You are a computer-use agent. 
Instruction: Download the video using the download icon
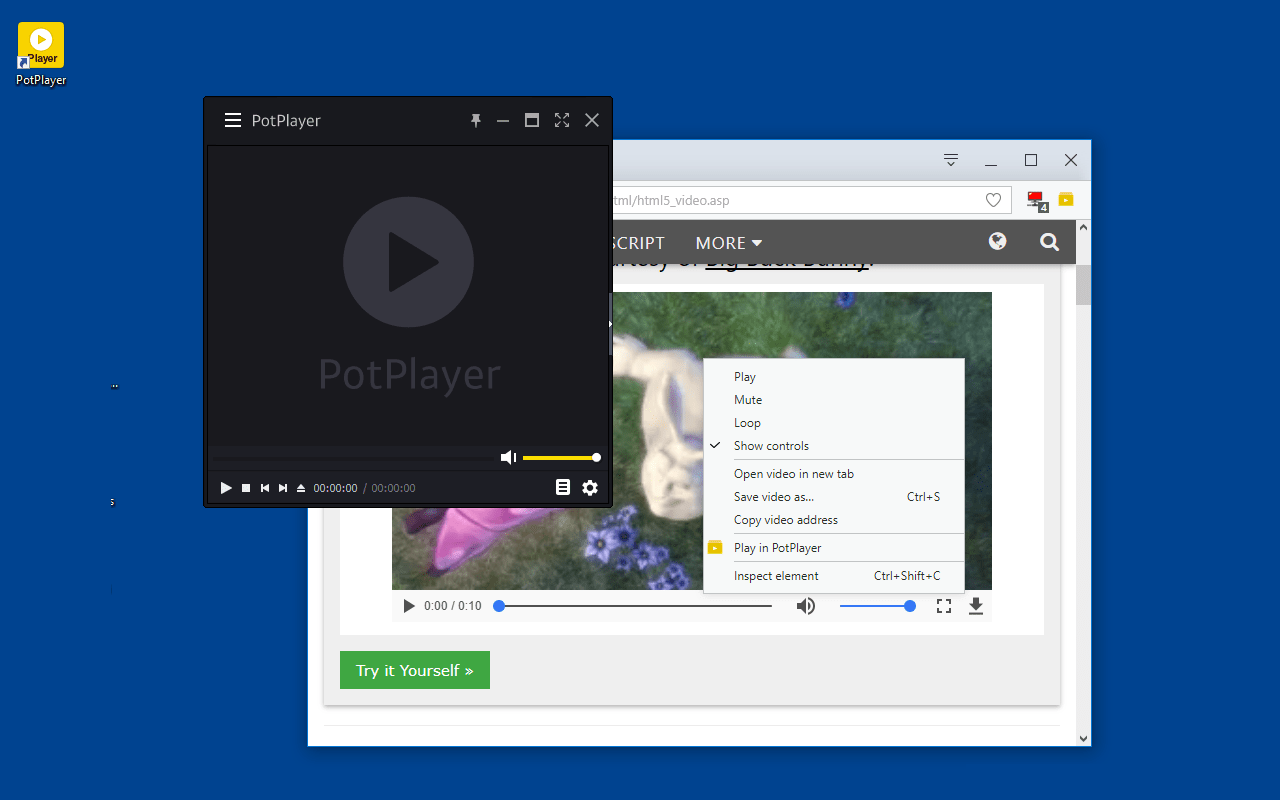coord(975,605)
